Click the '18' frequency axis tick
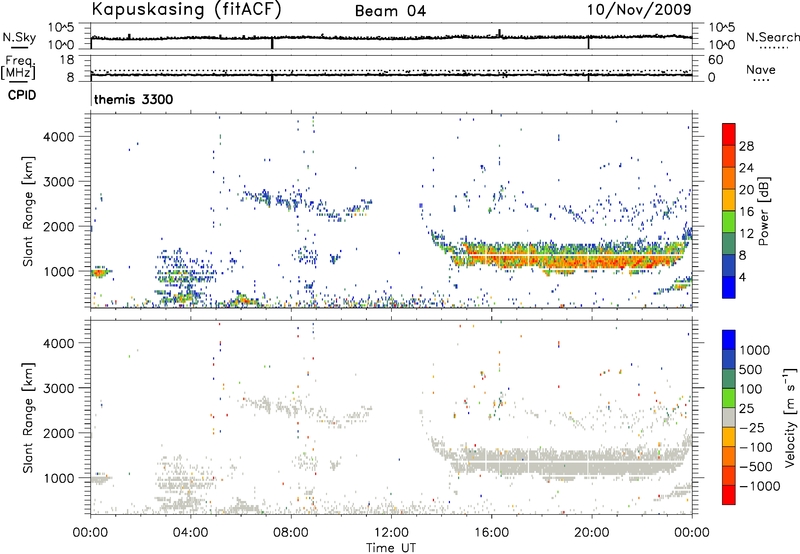800x554 pixels. click(x=66, y=60)
